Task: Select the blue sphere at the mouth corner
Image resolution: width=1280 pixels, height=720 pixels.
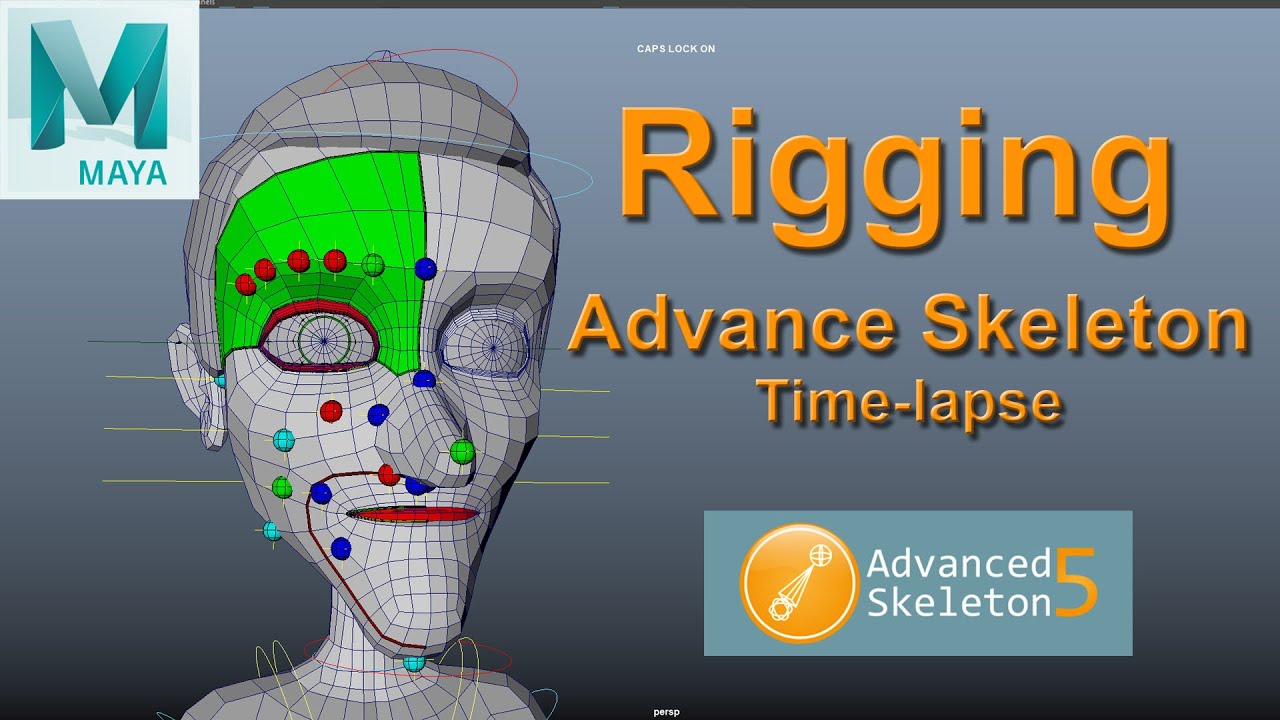Action: (321, 492)
